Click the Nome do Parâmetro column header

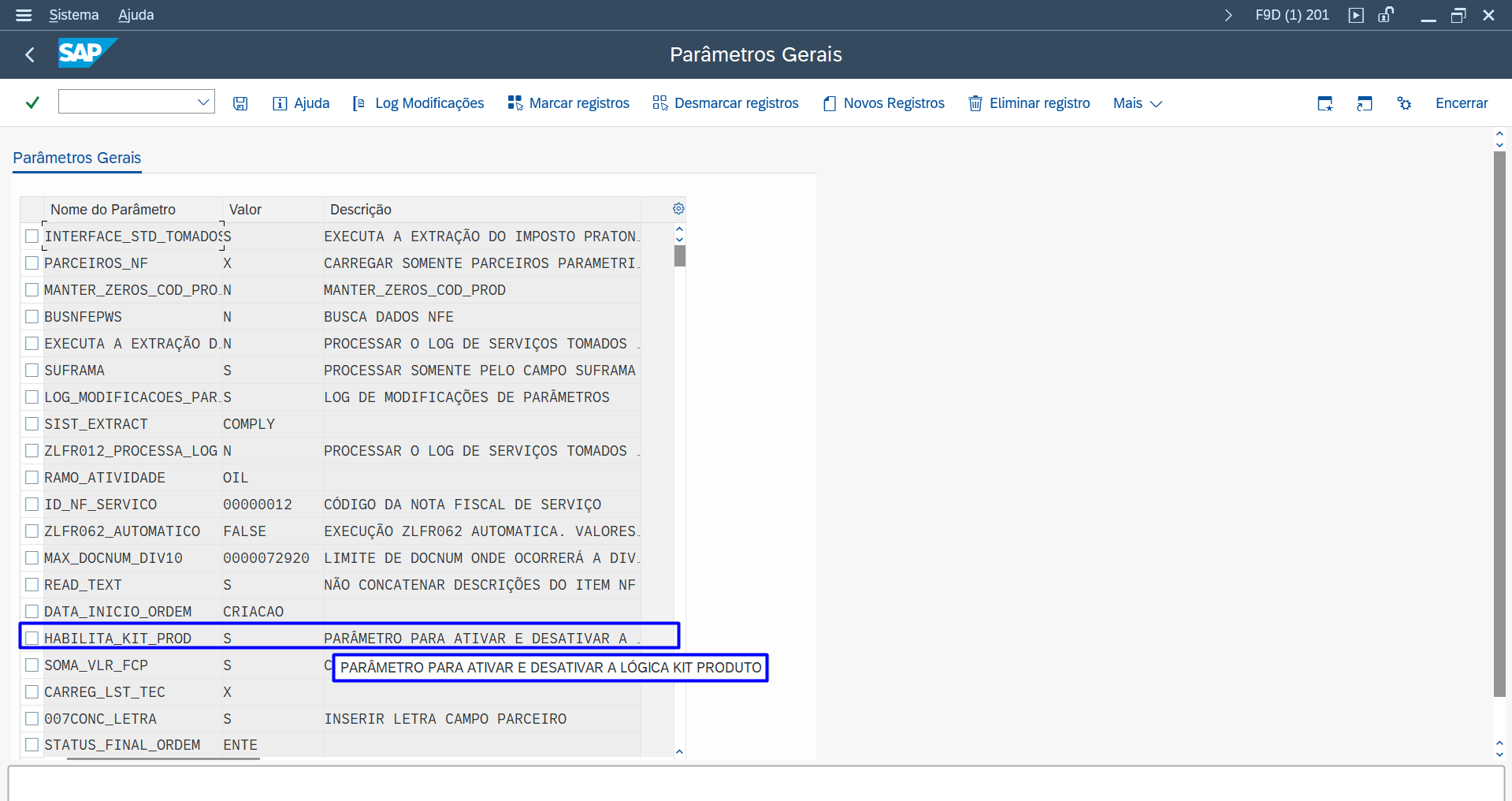(132, 210)
